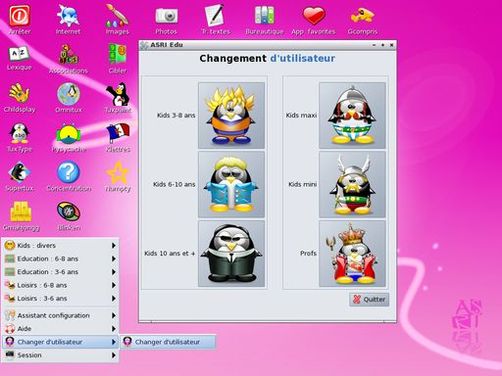Open the Aide menu entry
The image size is (502, 376).
click(x=60, y=329)
